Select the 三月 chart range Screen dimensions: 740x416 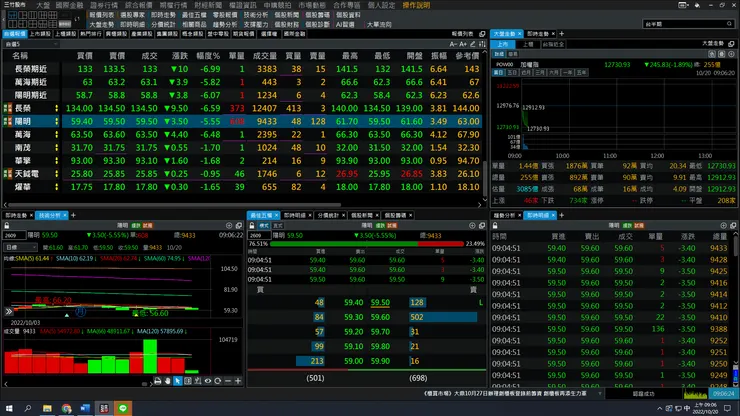tap(540, 73)
